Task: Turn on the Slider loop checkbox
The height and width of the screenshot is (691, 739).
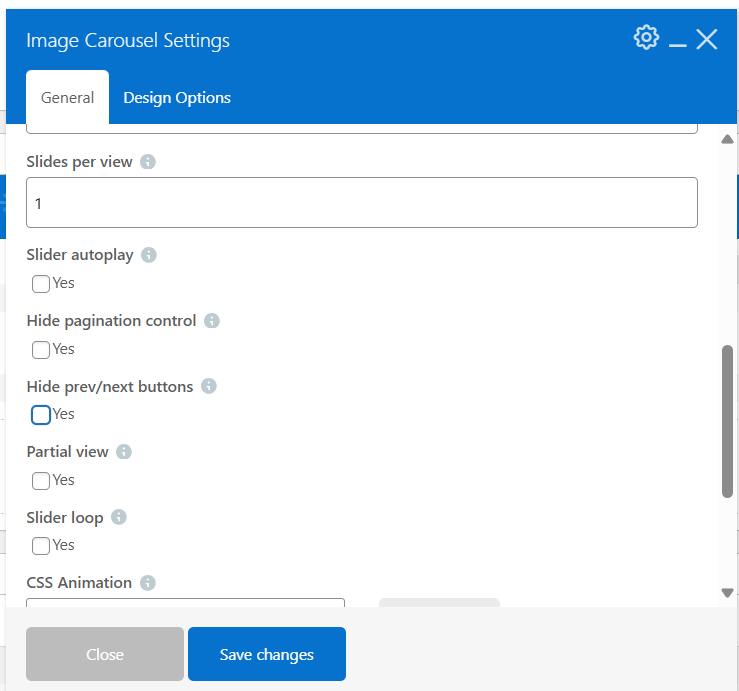Action: pos(41,546)
